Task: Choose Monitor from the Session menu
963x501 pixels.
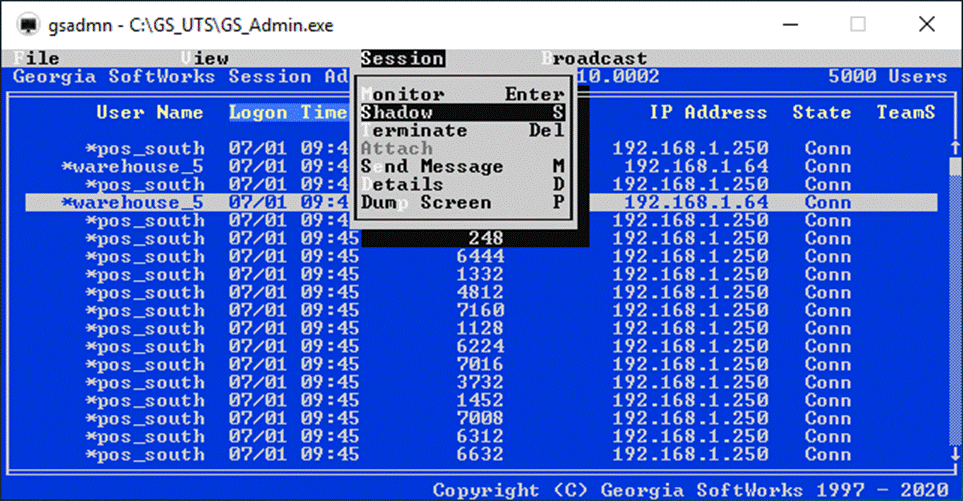Action: tap(462, 95)
